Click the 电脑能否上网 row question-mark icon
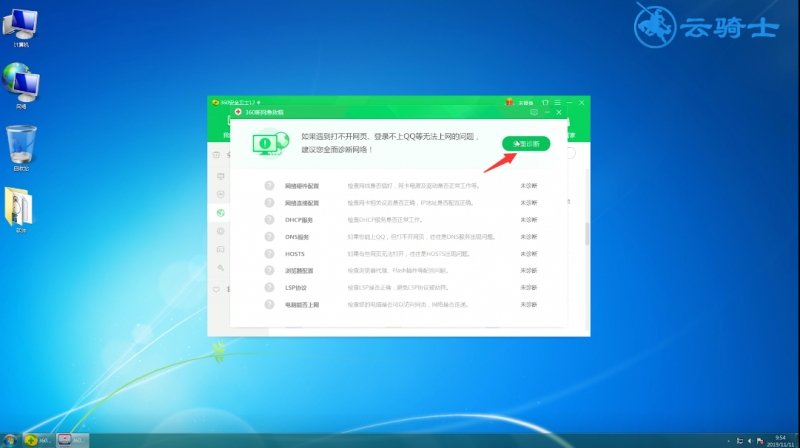The image size is (800, 448). coord(269,305)
